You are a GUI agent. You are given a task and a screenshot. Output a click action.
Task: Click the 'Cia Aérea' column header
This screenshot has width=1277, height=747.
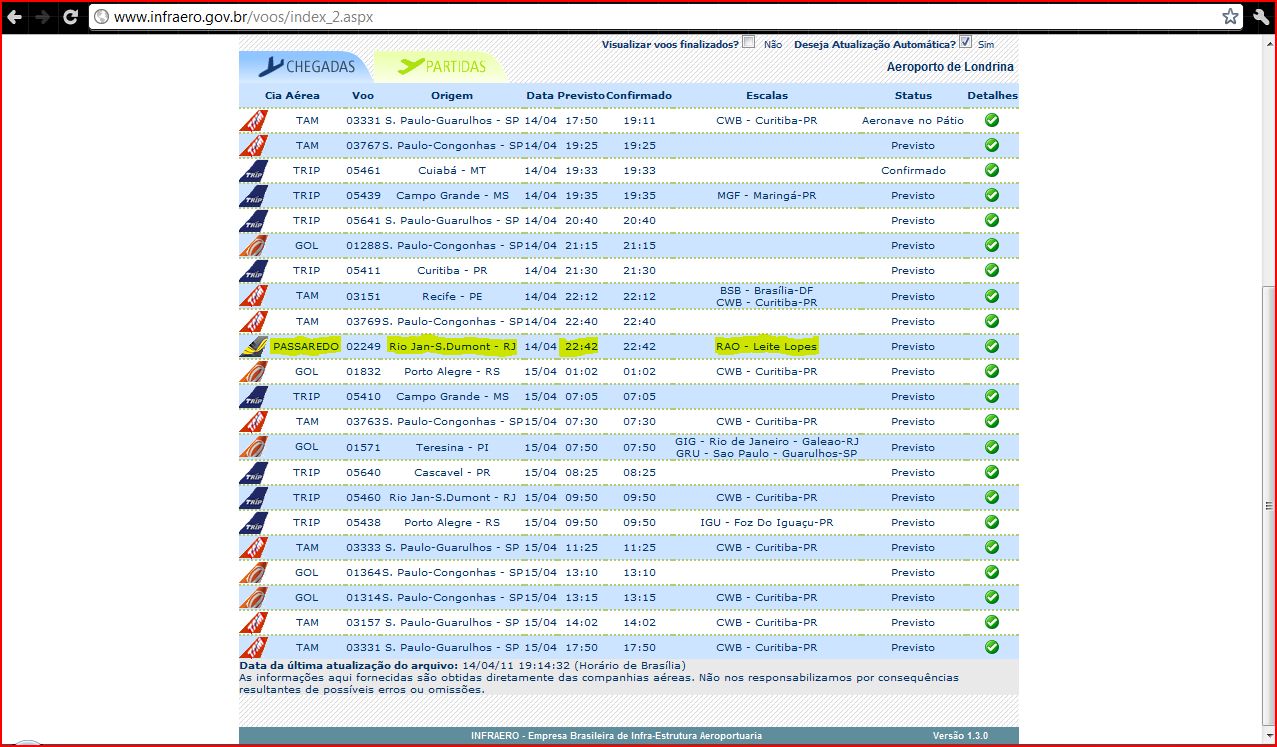[292, 96]
